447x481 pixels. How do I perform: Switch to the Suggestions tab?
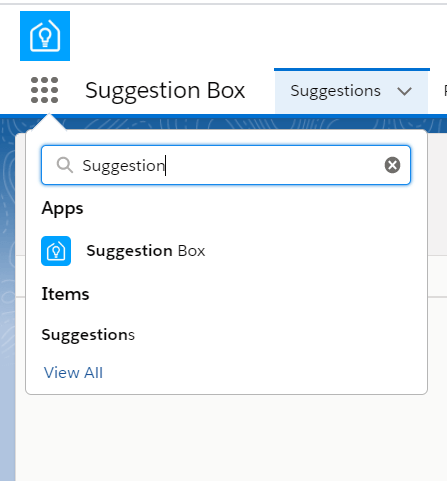coord(335,91)
